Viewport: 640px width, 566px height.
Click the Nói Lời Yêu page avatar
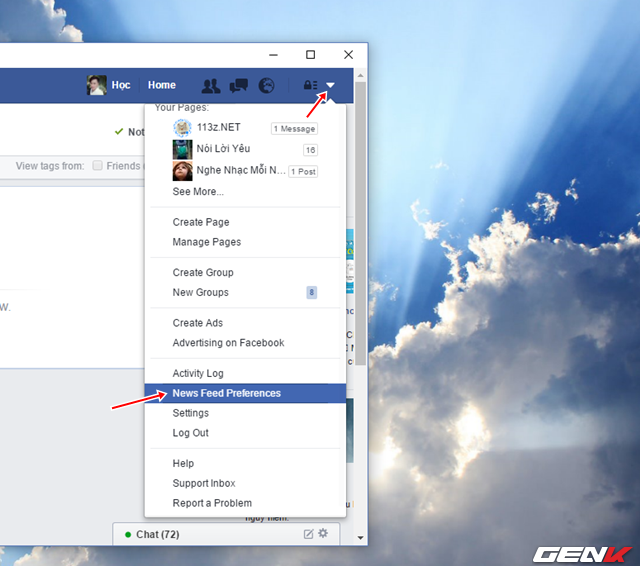[x=182, y=149]
